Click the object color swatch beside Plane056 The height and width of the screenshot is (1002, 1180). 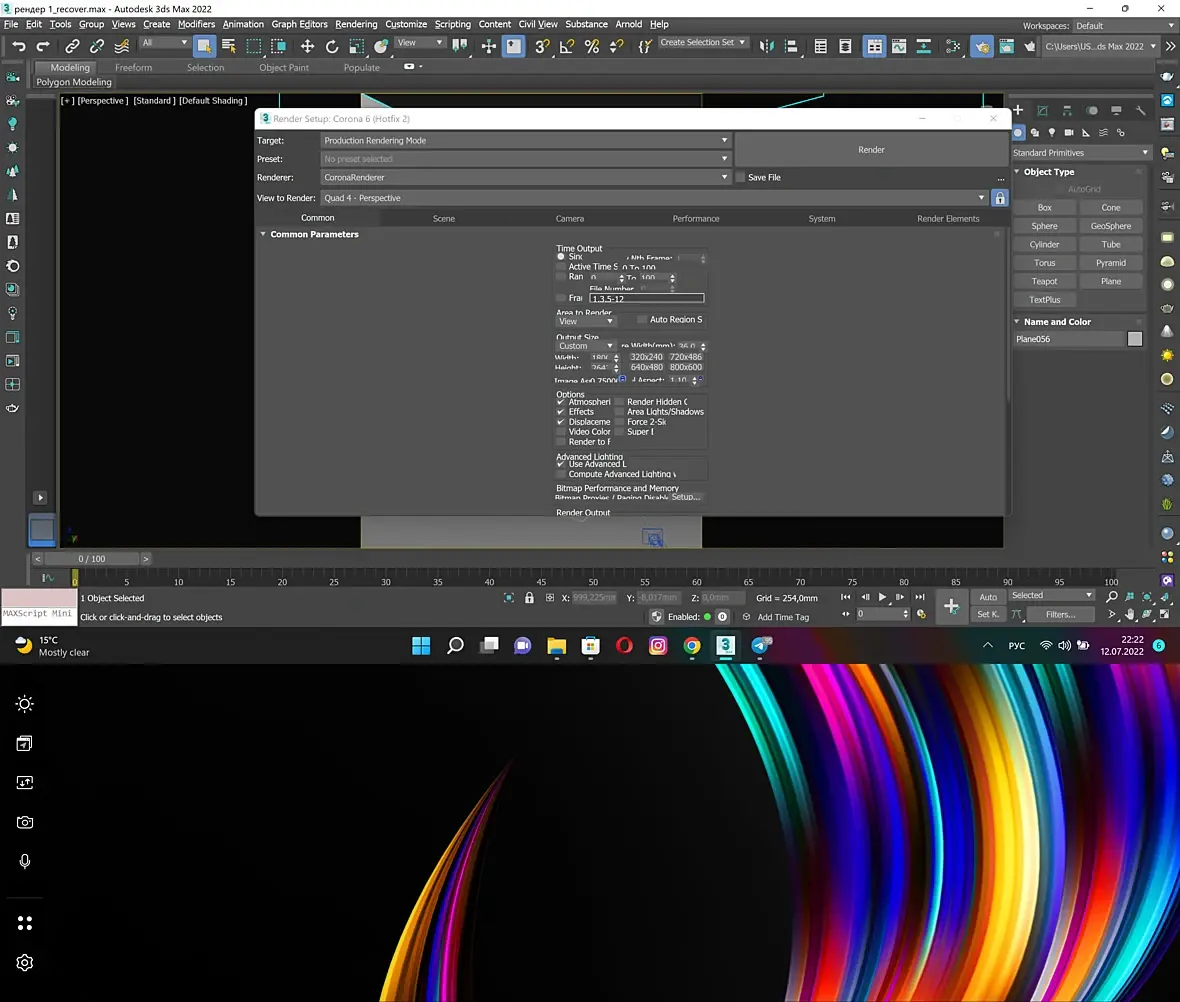1135,339
